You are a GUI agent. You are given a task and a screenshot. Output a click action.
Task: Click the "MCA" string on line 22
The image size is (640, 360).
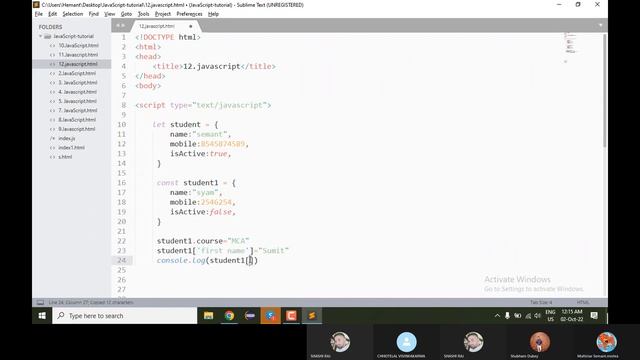coord(238,241)
